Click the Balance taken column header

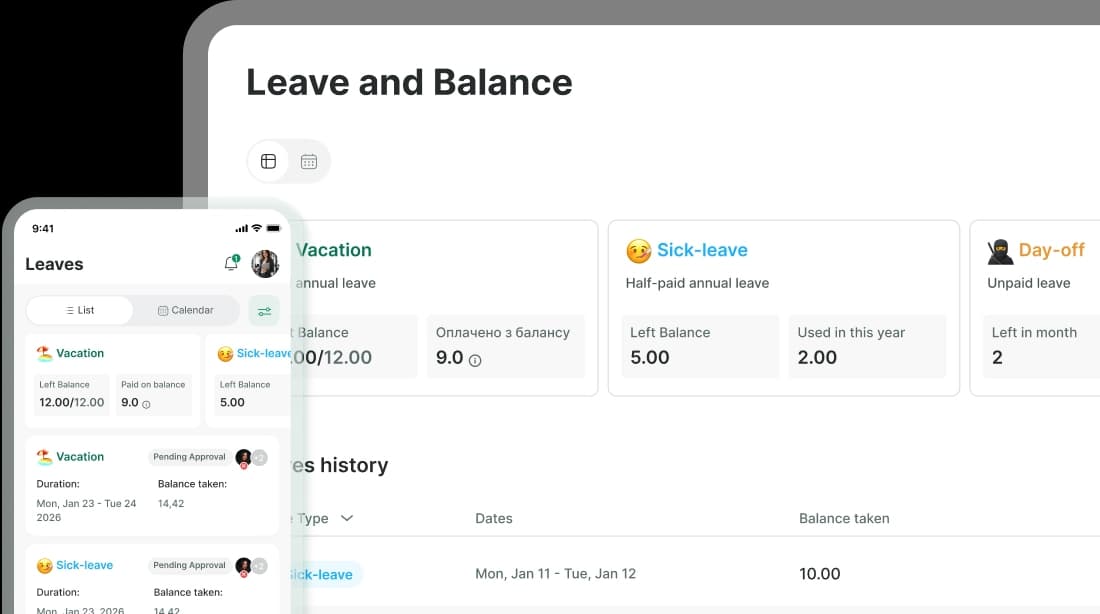pos(844,519)
